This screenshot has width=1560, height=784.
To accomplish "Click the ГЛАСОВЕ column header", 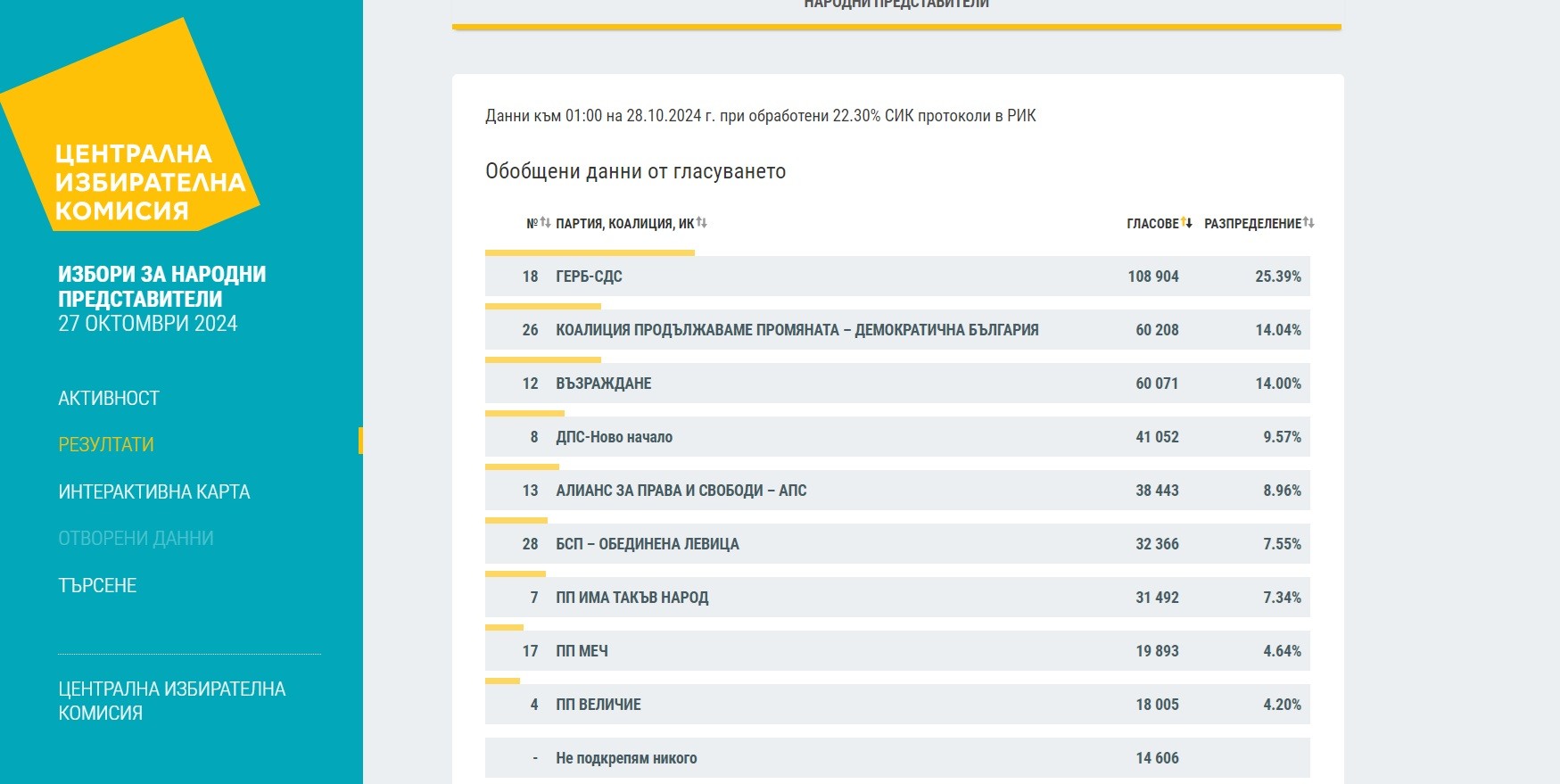I will pyautogui.click(x=1152, y=223).
